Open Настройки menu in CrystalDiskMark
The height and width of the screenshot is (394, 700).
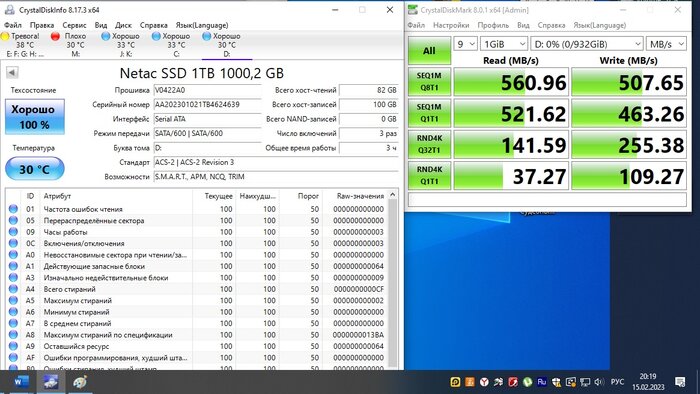[451, 25]
